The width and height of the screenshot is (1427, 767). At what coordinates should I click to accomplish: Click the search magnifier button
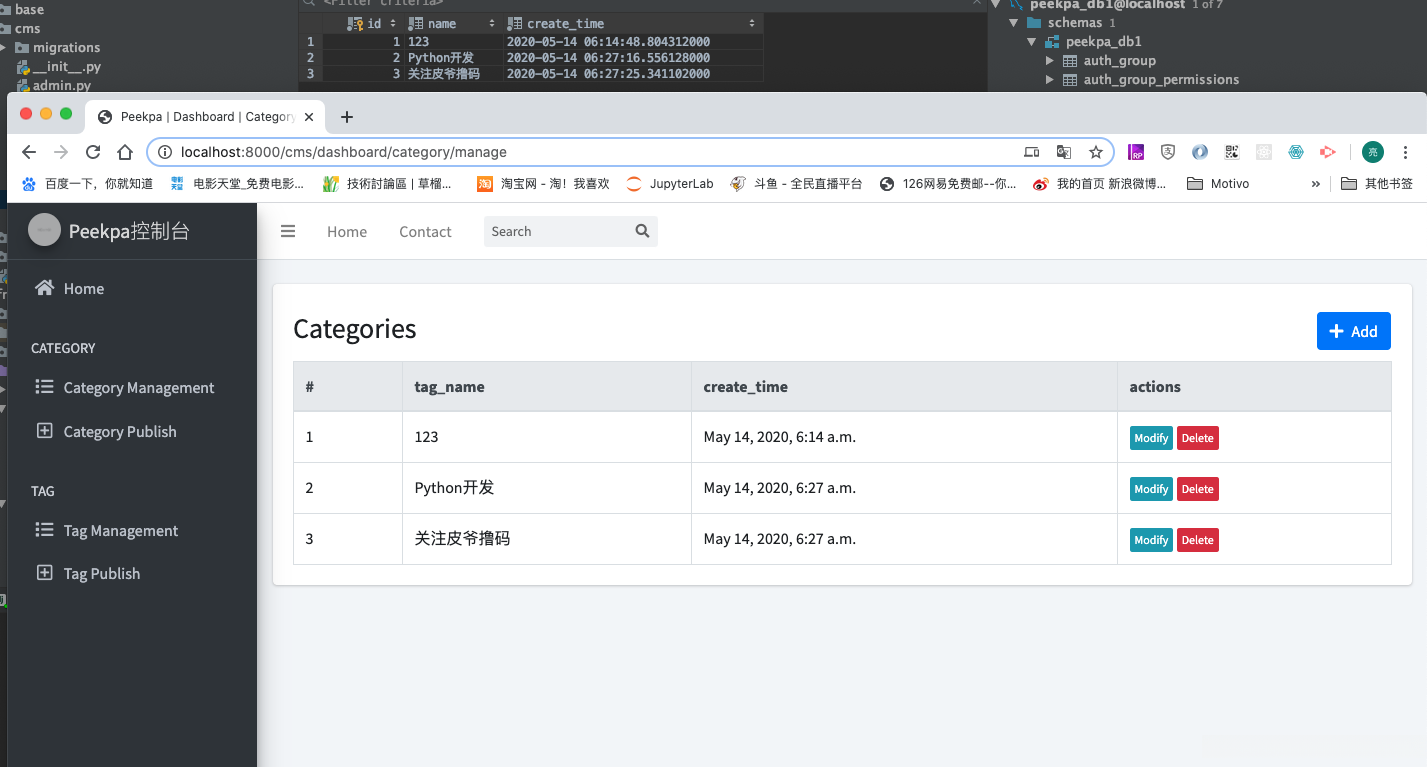click(x=642, y=231)
